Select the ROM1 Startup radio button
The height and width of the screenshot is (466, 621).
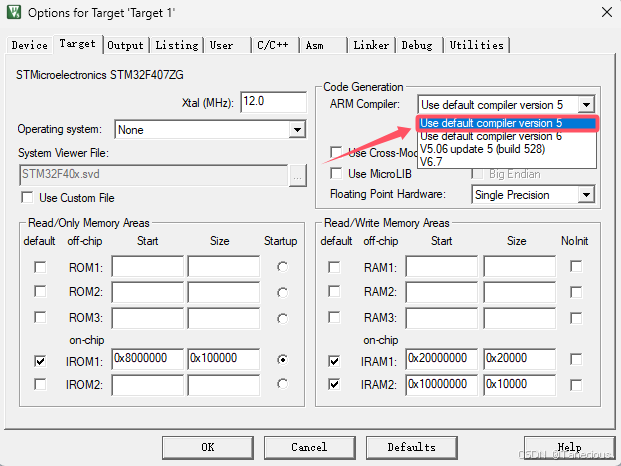tap(282, 267)
